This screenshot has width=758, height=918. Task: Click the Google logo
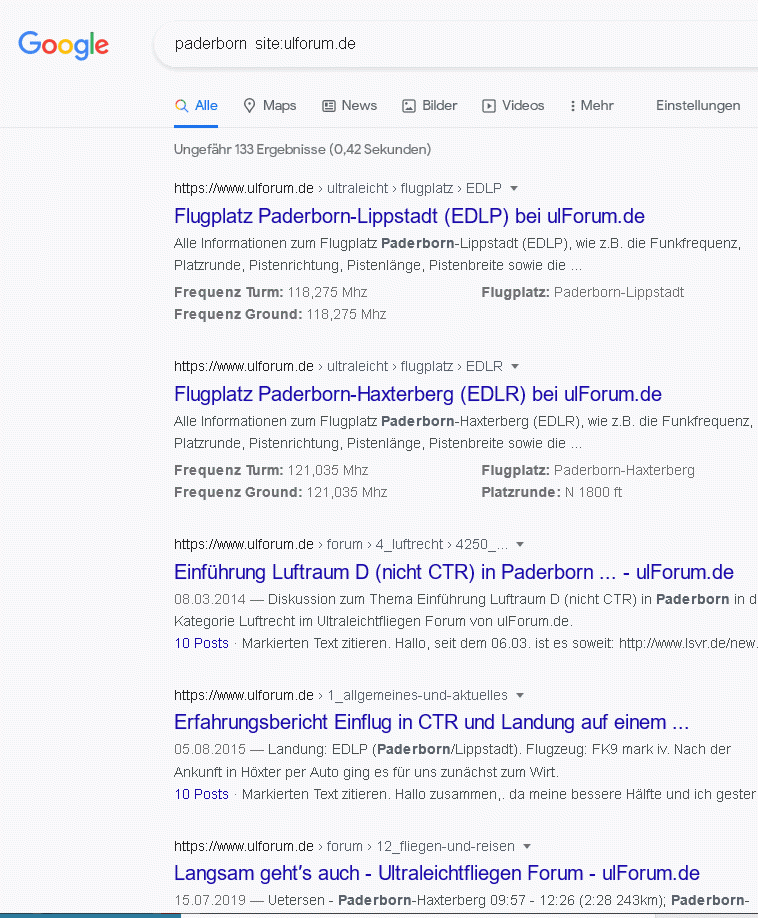pos(63,44)
